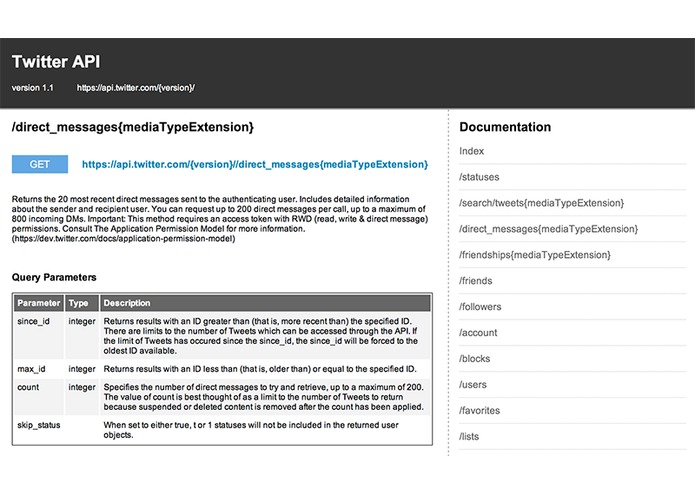Viewport: 695px width, 494px height.
Task: Click the dev.twitter.com application-permission-model URL
Action: (123, 239)
